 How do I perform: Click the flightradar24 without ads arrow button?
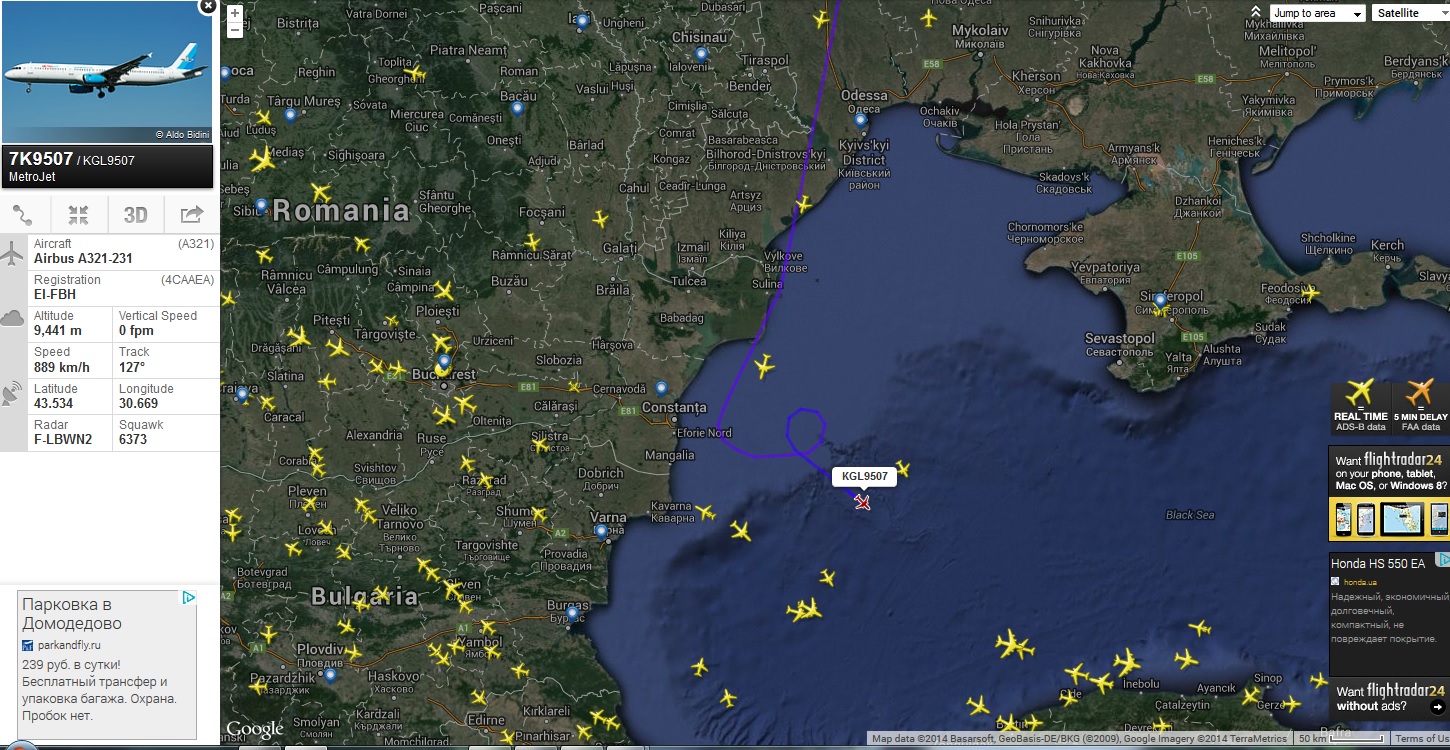click(x=1437, y=707)
